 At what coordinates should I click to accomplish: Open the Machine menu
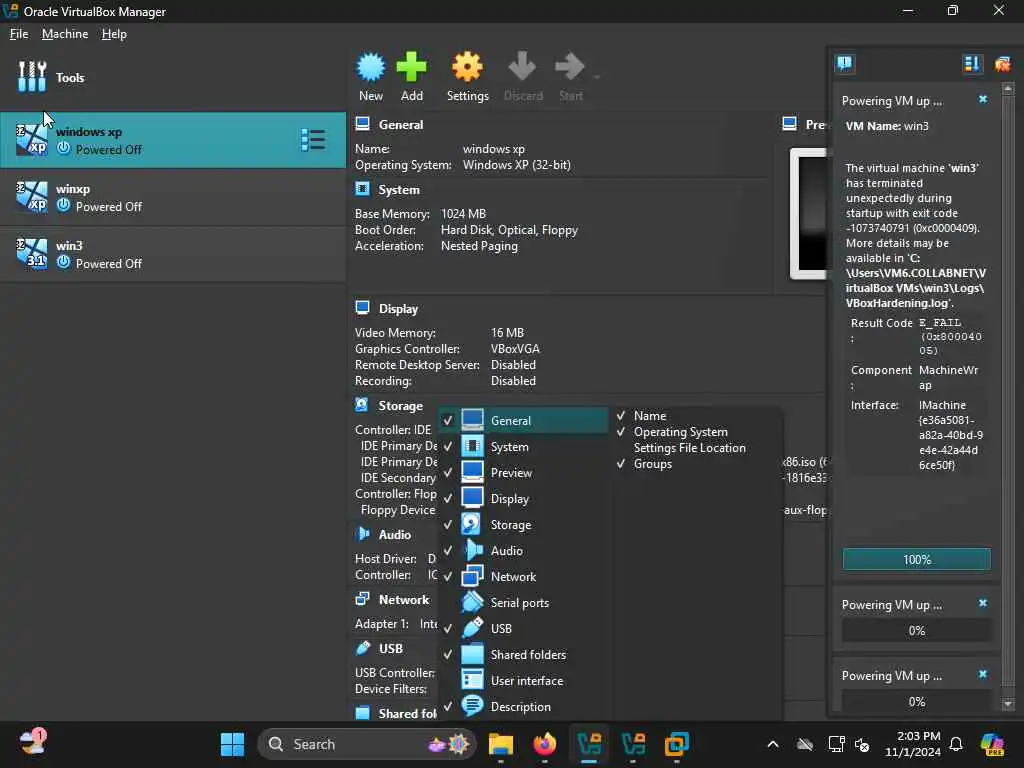click(65, 34)
